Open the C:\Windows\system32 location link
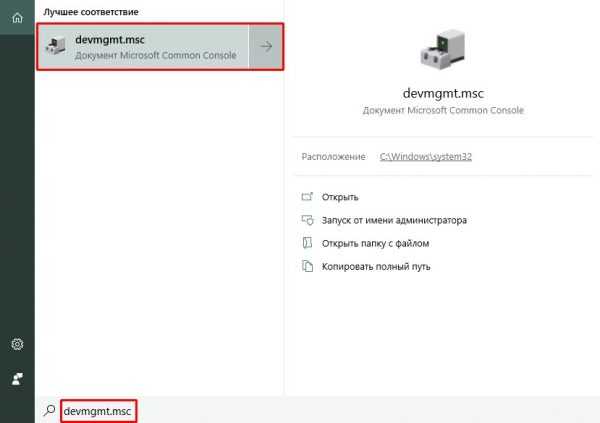Image resolution: width=600 pixels, height=423 pixels. point(426,157)
